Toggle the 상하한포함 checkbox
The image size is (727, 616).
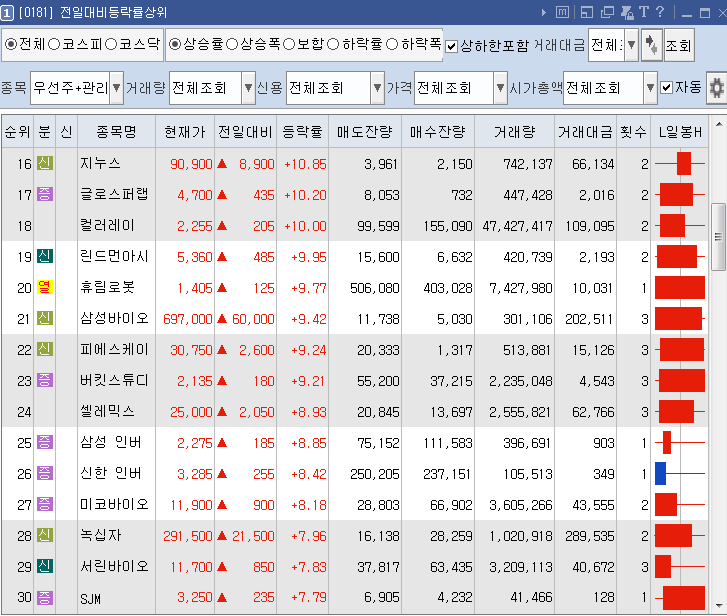coord(451,46)
